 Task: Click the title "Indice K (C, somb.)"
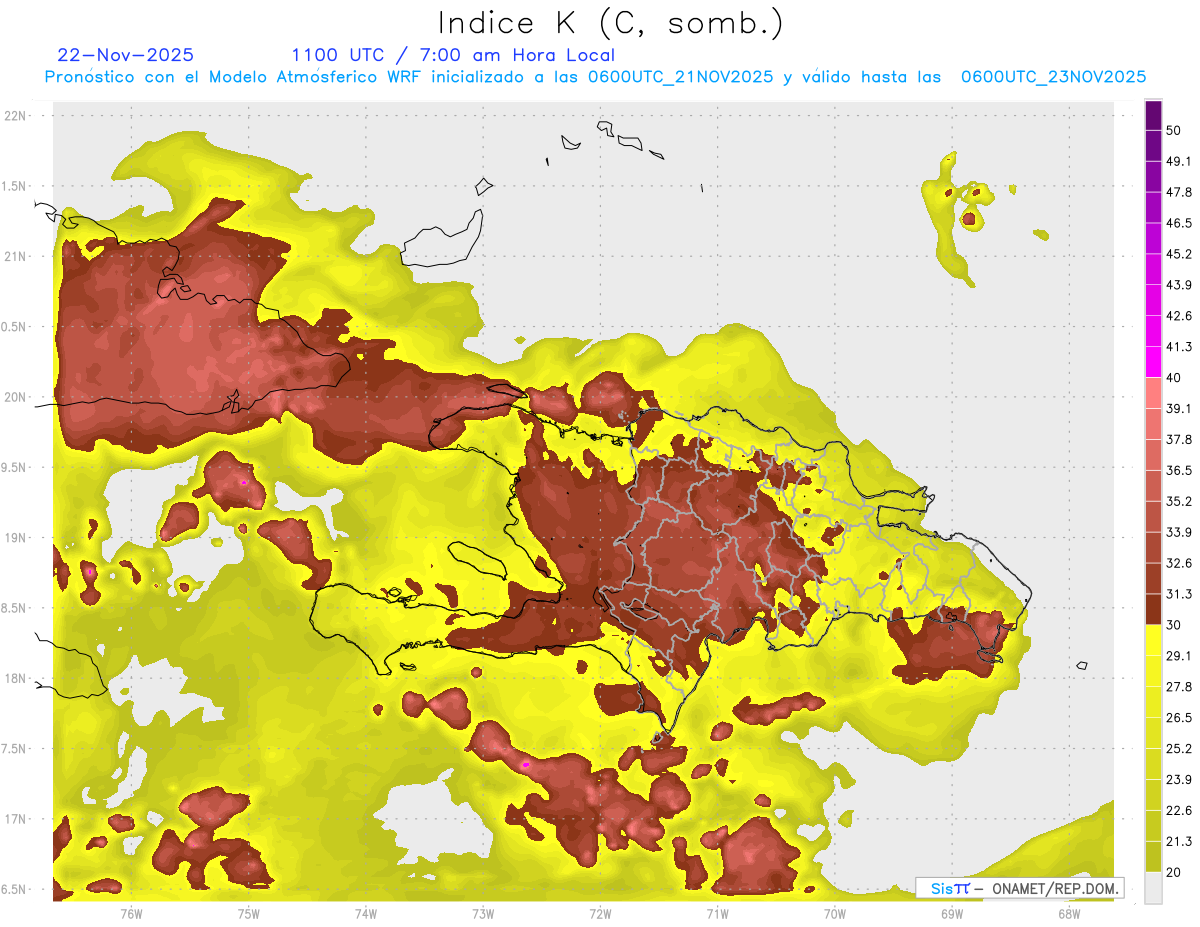pos(611,23)
